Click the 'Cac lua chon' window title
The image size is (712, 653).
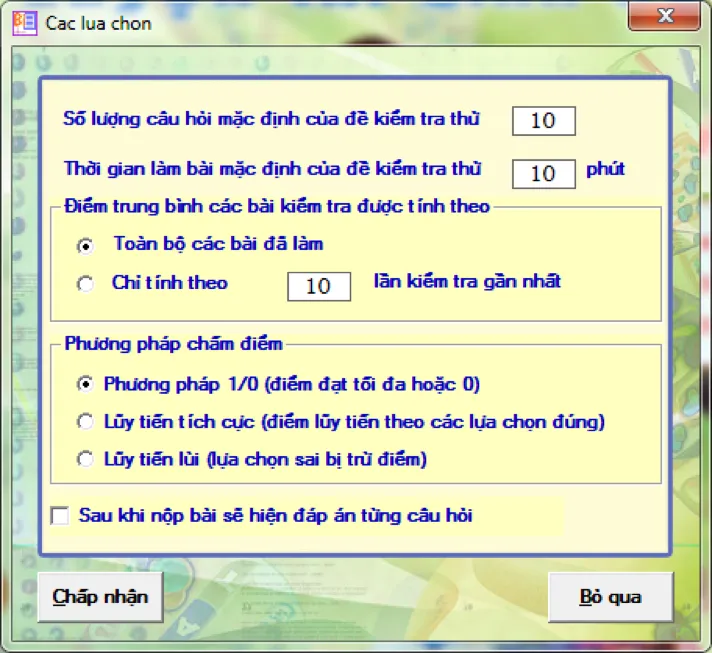coord(99,24)
